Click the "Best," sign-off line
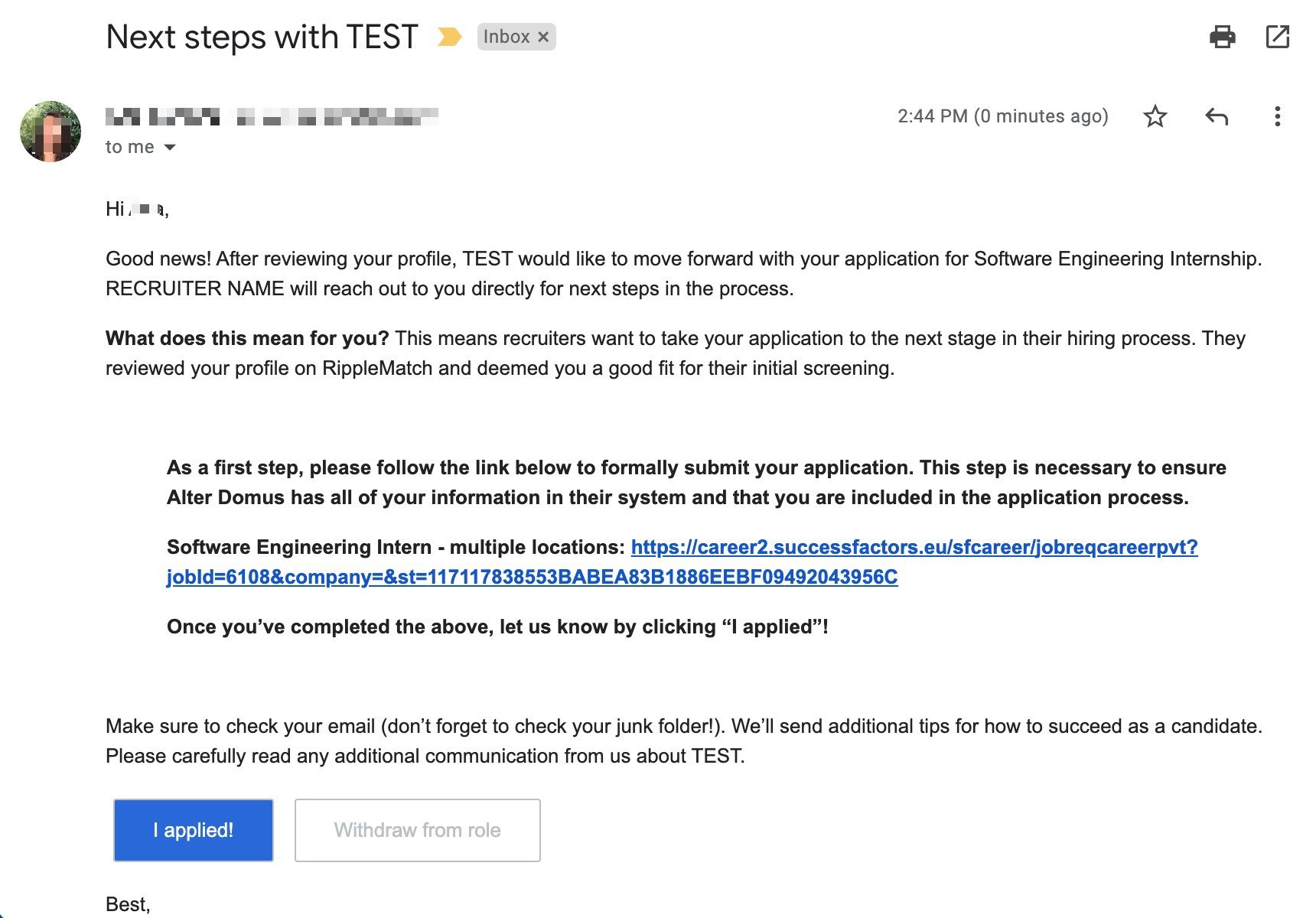This screenshot has height=918, width=1316. (128, 904)
